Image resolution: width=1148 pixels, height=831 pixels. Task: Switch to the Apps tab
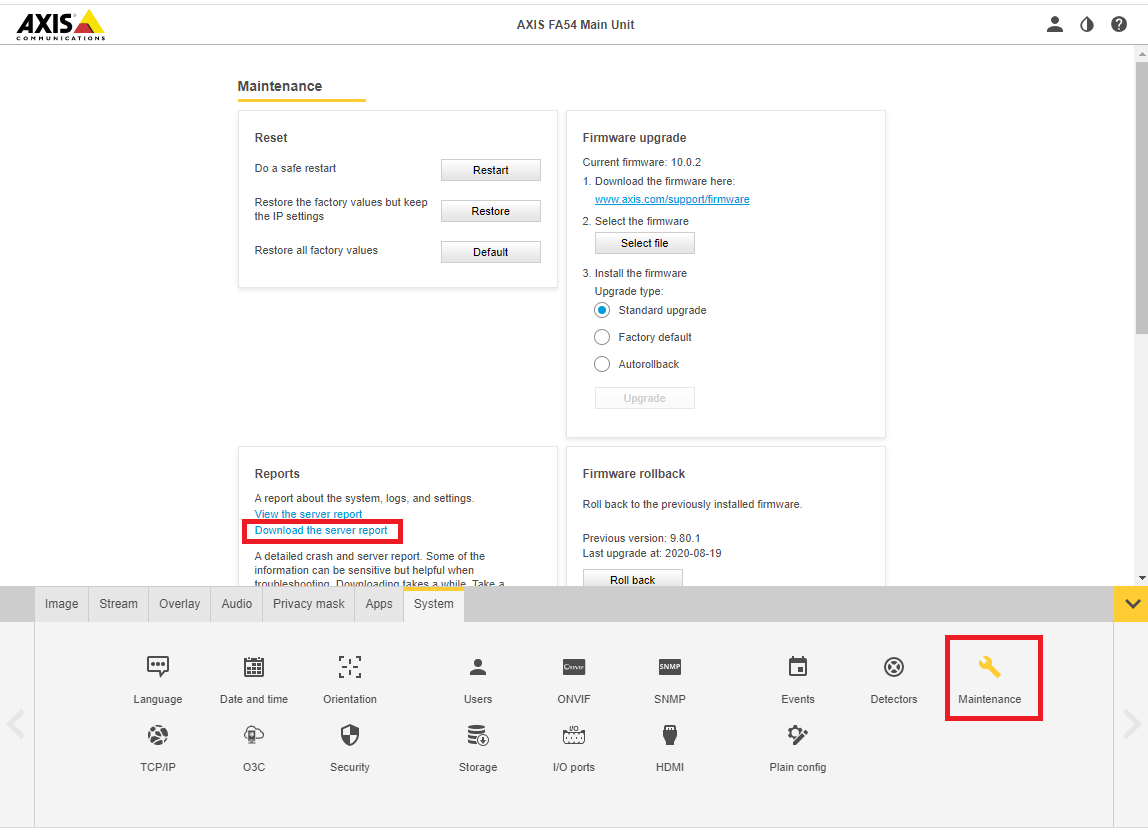[x=379, y=604]
